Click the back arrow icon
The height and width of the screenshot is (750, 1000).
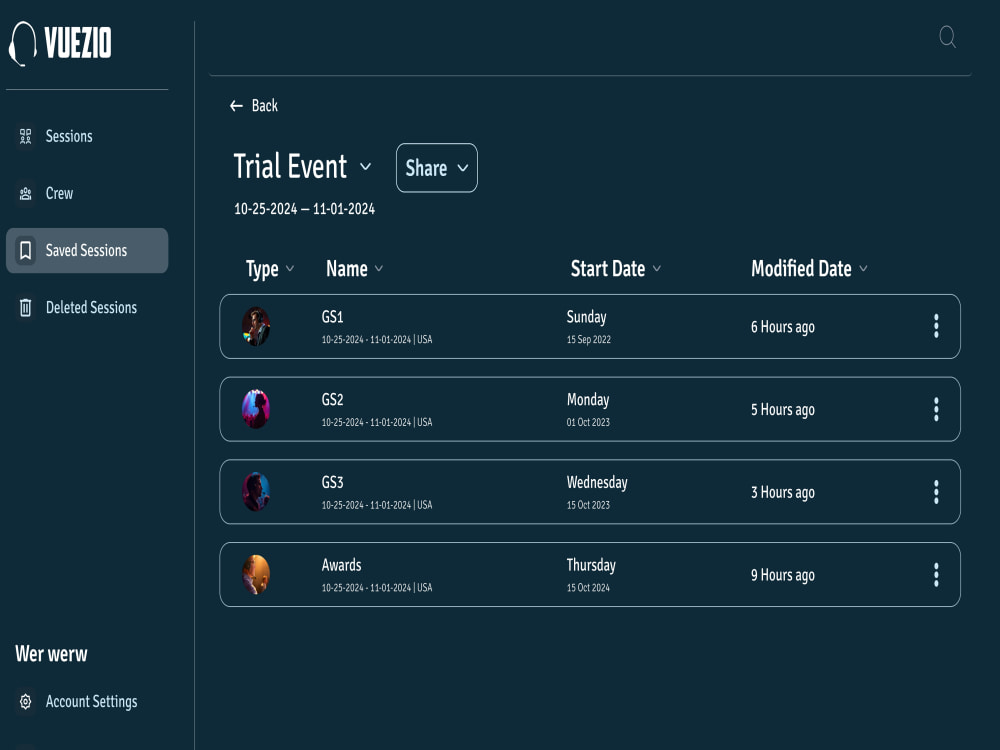(236, 106)
